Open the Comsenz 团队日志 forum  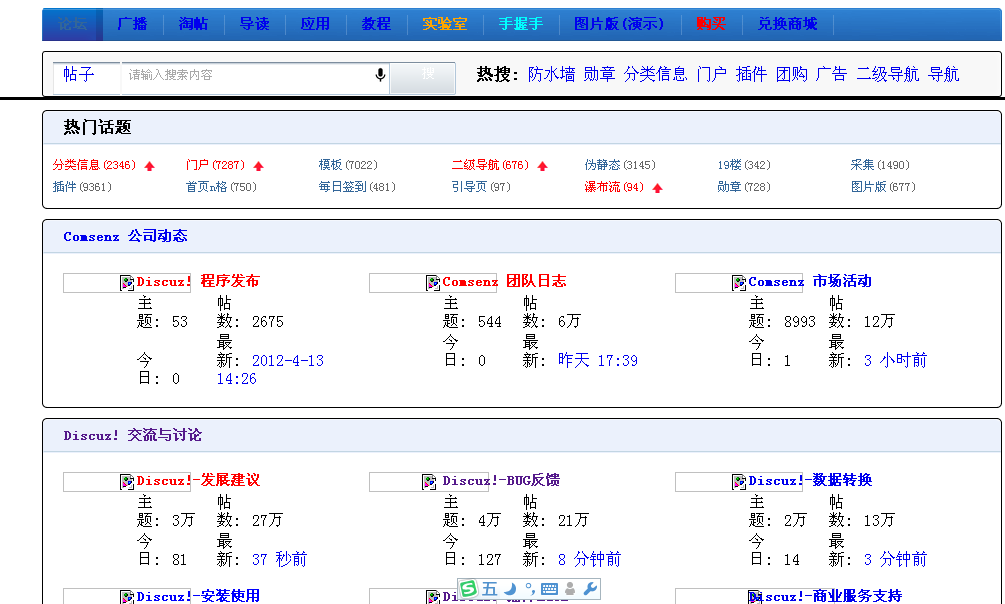(504, 281)
